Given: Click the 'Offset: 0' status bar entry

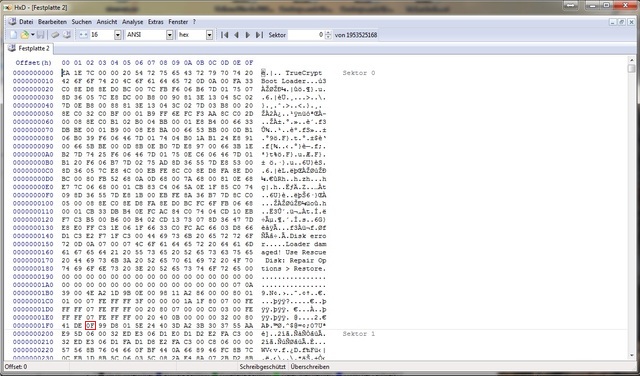Looking at the screenshot, I should tap(16, 367).
